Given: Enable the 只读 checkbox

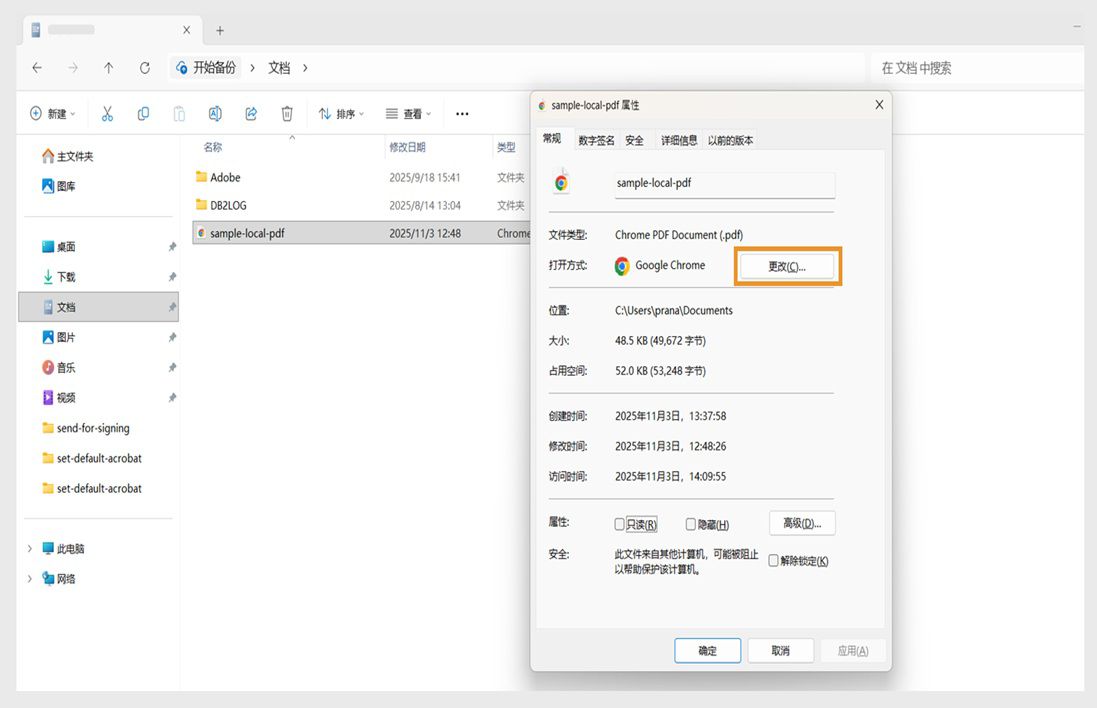Looking at the screenshot, I should coord(619,523).
